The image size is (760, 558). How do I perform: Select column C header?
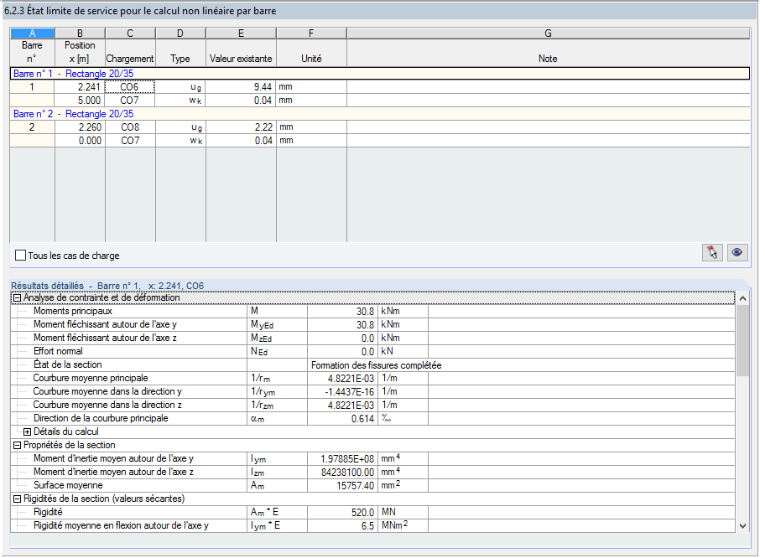point(130,33)
